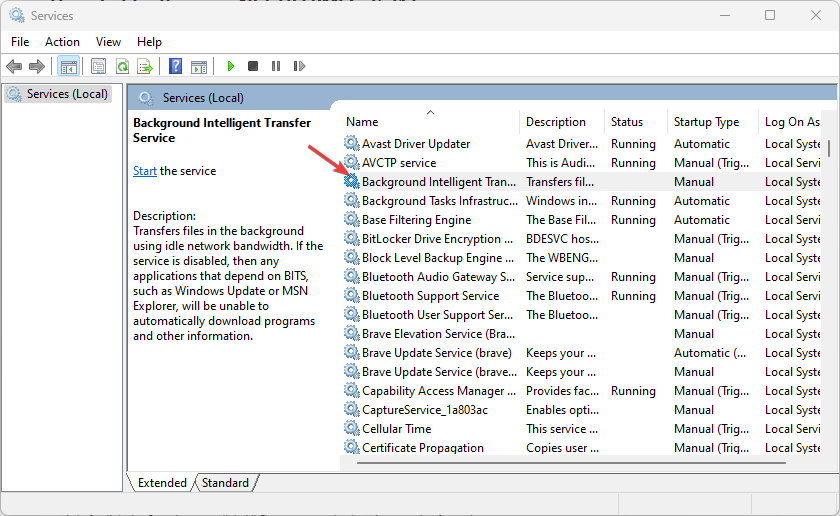Screen dimensions: 840x516
Task: Click the Export List toolbar icon
Action: click(145, 66)
